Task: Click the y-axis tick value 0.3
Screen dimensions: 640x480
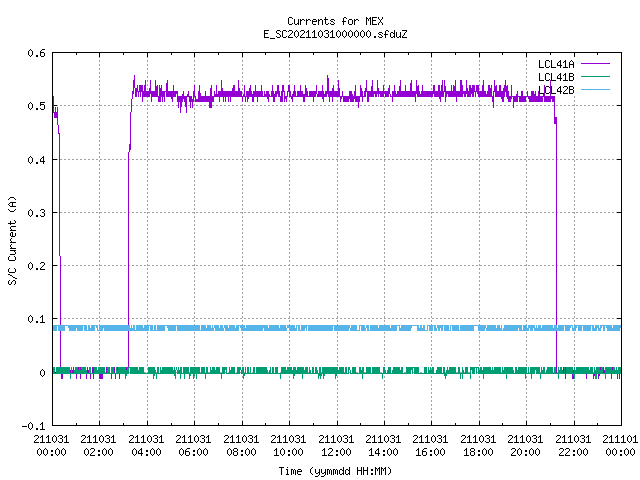Action: point(36,213)
